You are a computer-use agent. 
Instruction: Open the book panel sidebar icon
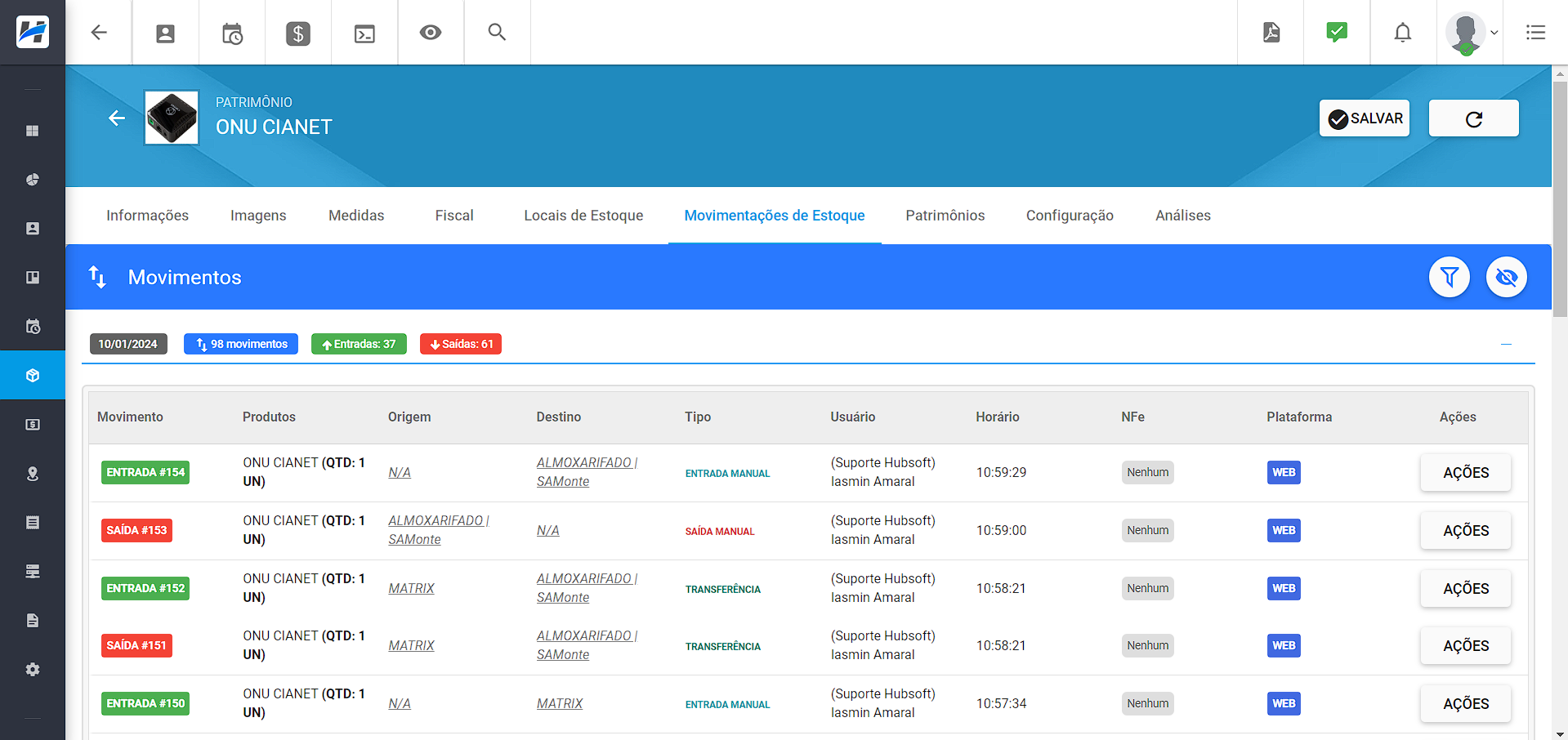(x=33, y=278)
